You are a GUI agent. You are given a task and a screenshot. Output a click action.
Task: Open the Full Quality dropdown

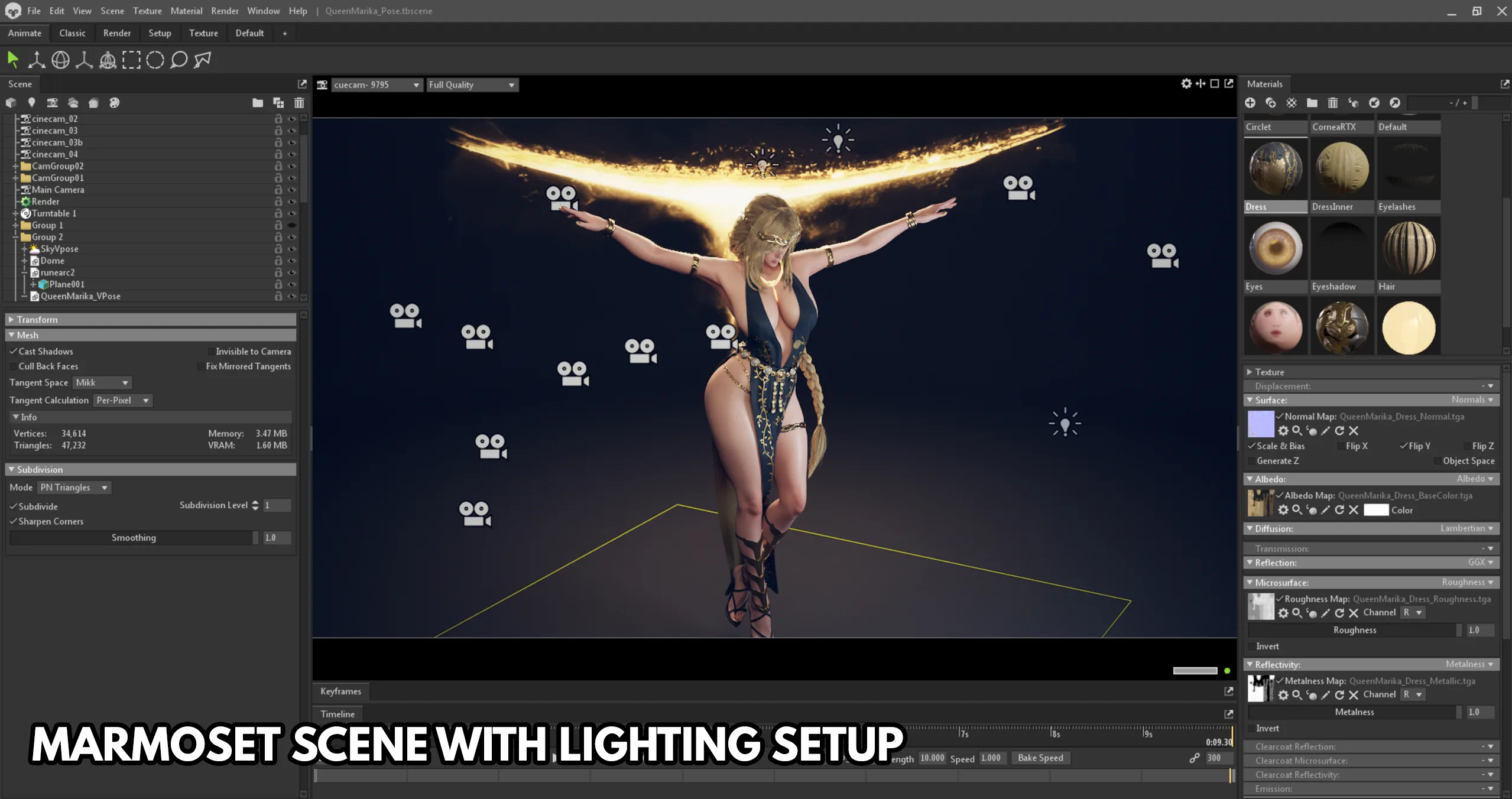pyautogui.click(x=472, y=85)
